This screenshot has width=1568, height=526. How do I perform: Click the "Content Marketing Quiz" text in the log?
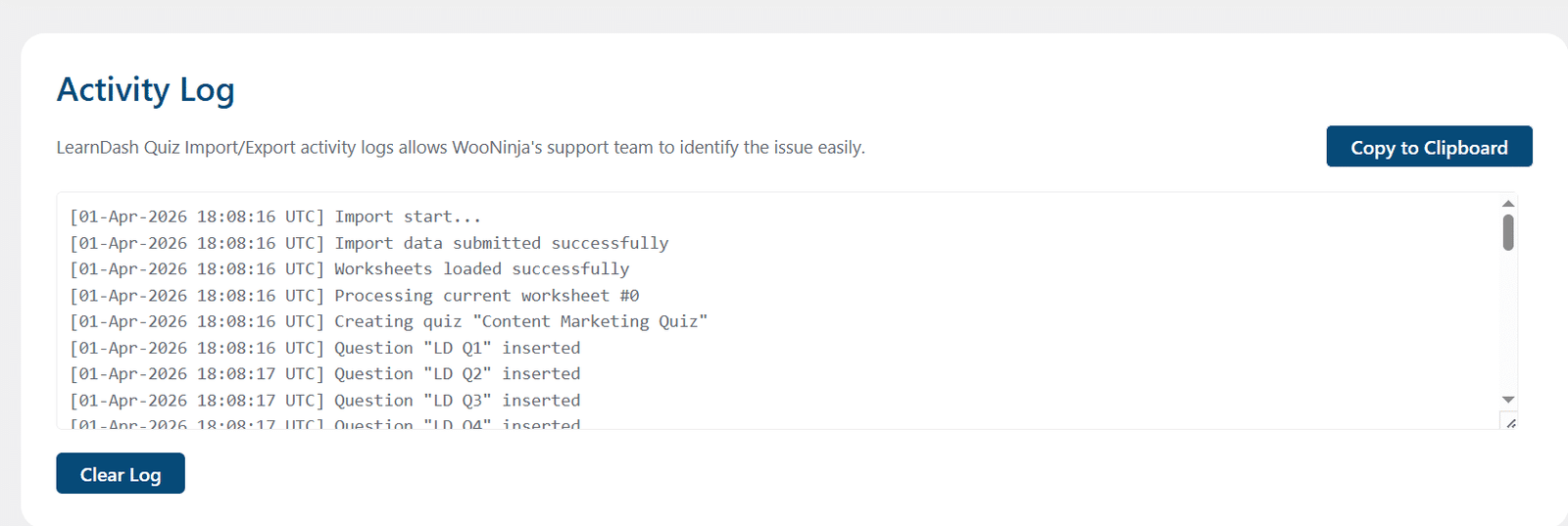590,321
